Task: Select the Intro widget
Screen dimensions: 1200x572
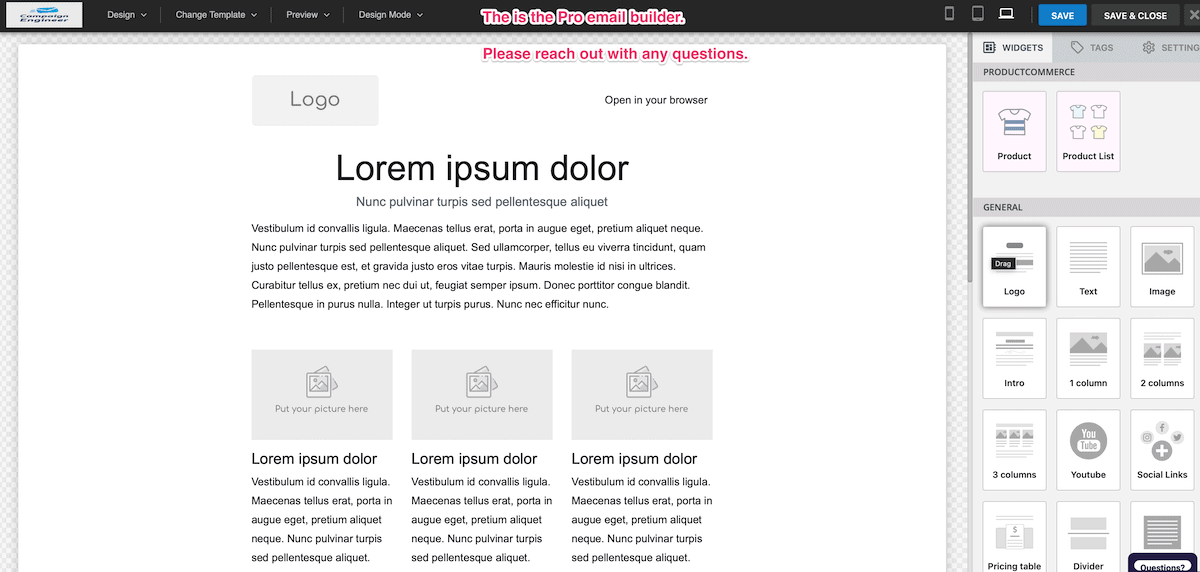Action: tap(1014, 358)
